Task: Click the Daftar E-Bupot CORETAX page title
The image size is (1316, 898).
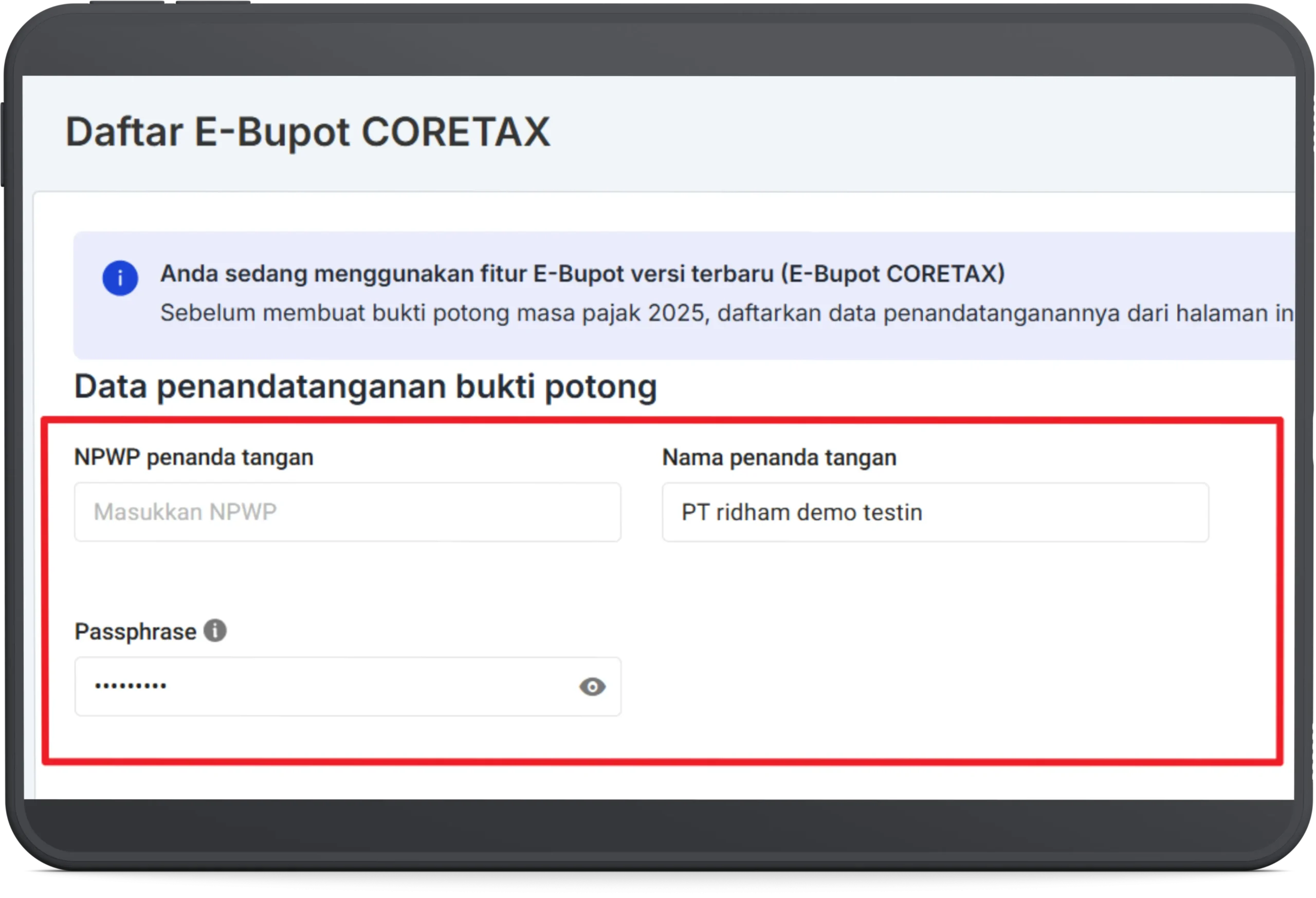Action: [x=308, y=132]
